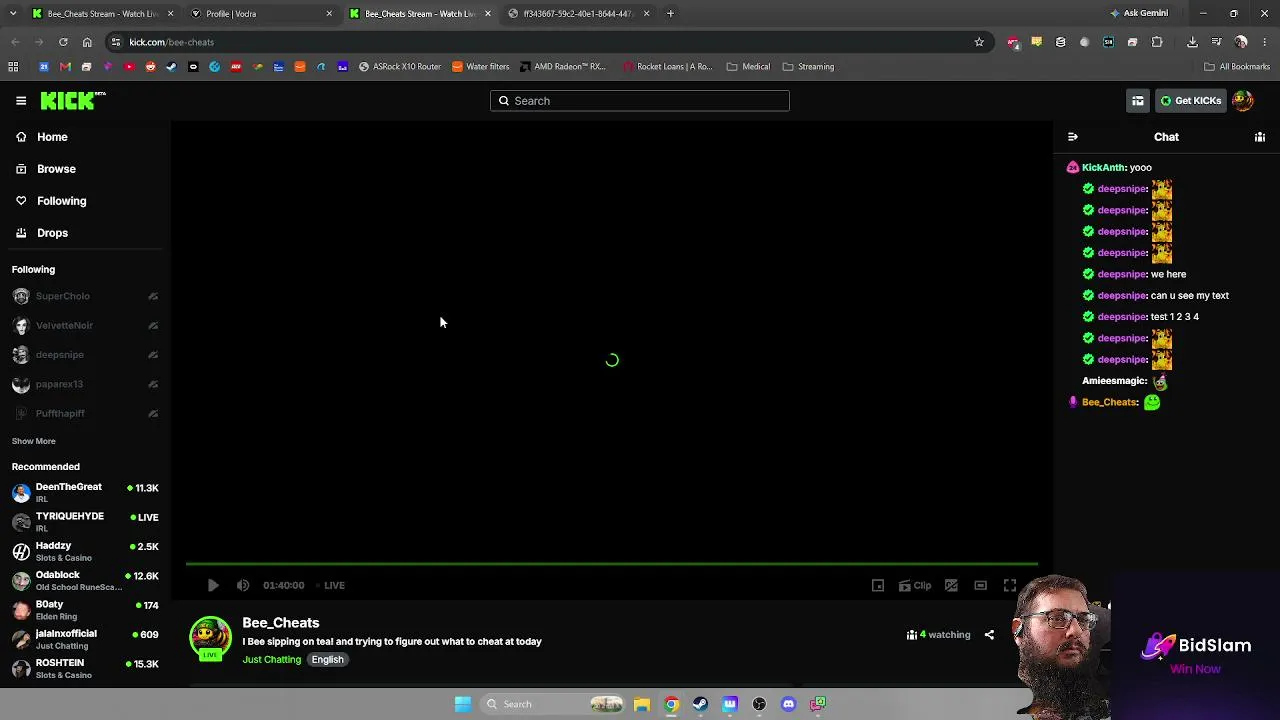Open SuperCholo's followed channel
The image size is (1280, 720).
pos(85,296)
